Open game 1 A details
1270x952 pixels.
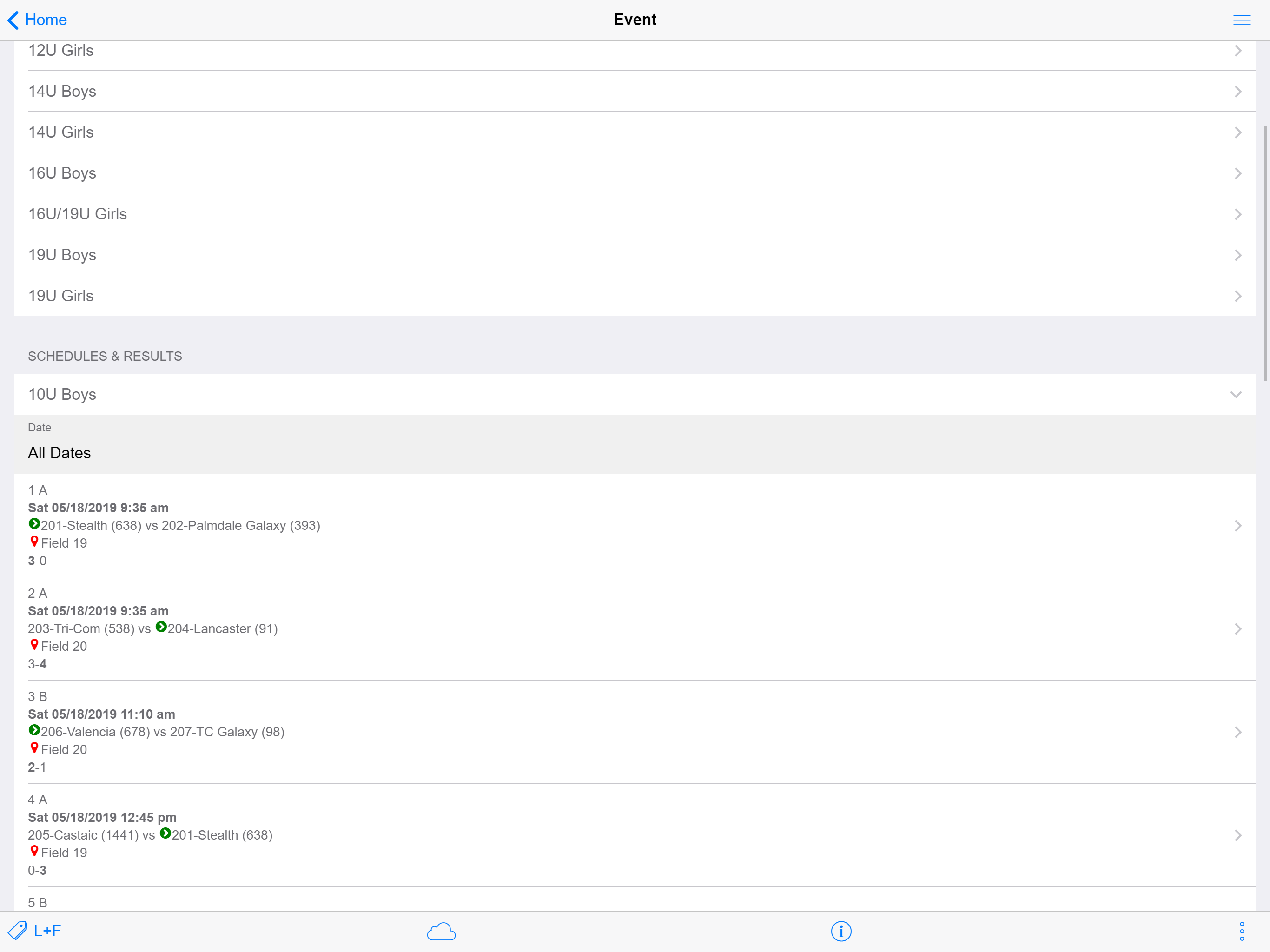635,525
